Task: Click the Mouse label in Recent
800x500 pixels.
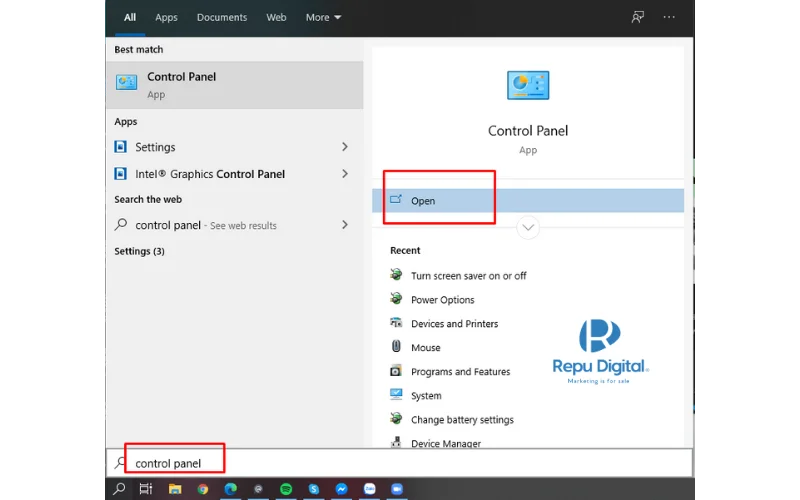Action: (426, 348)
